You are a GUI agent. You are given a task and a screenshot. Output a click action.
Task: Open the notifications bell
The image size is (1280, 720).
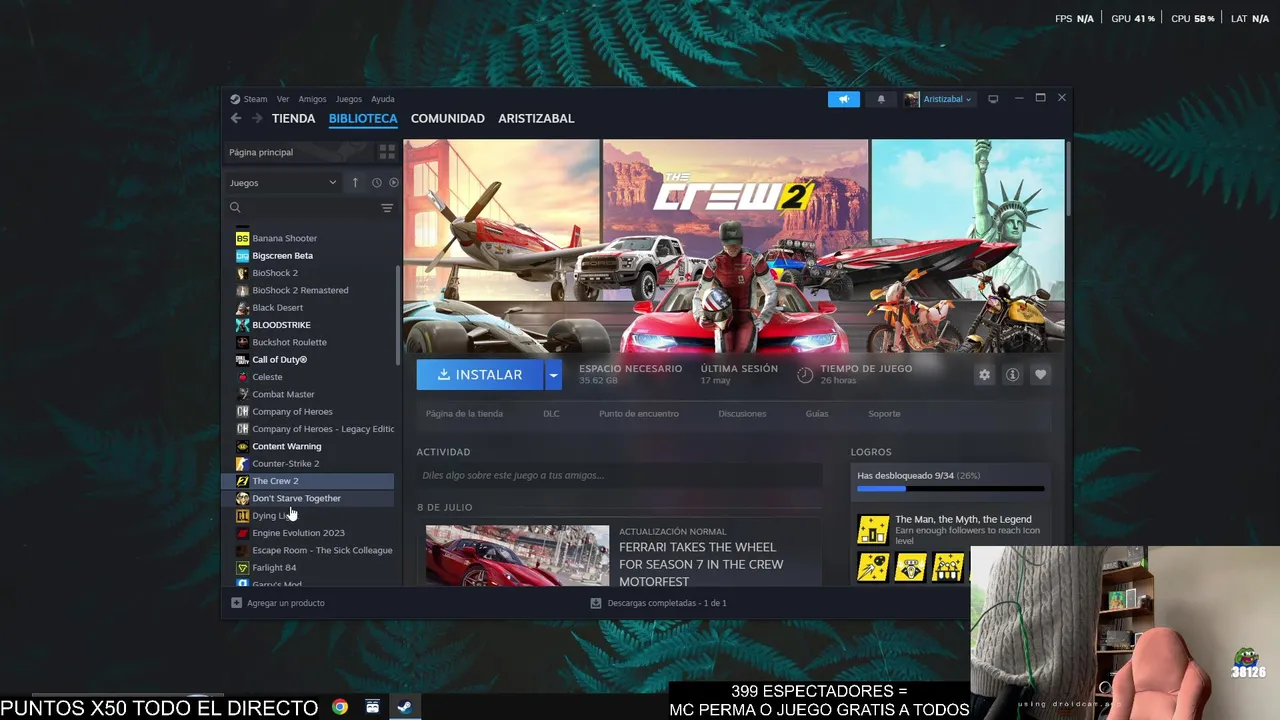pyautogui.click(x=881, y=99)
